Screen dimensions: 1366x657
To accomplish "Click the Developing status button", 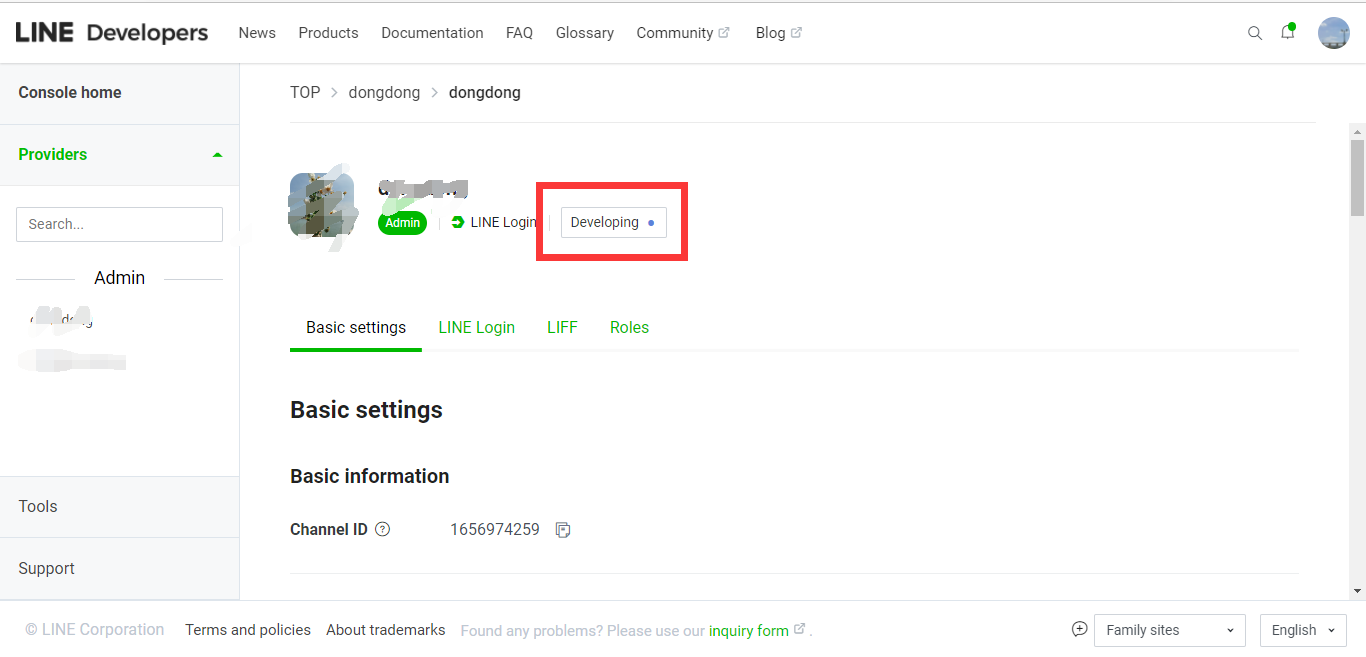I will click(x=613, y=222).
